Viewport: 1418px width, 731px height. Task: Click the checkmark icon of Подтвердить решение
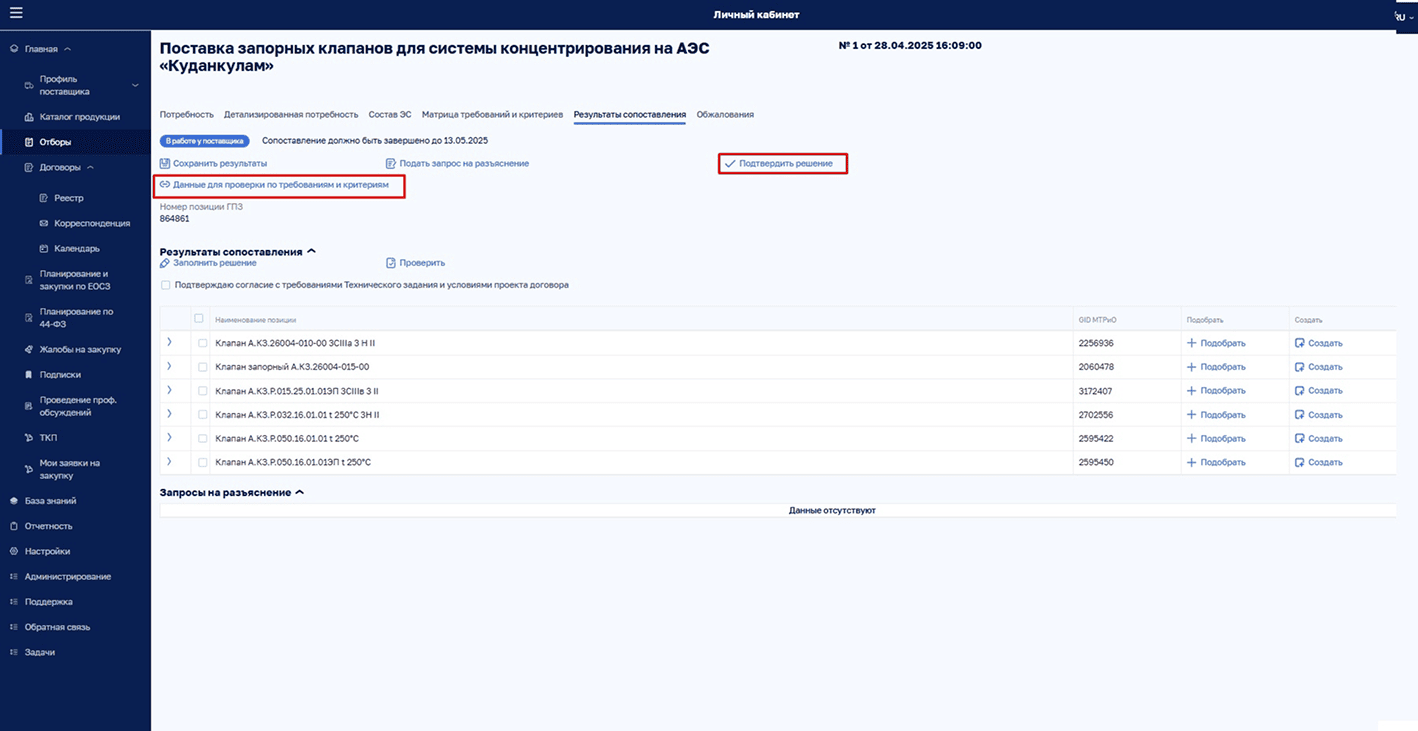pyautogui.click(x=730, y=163)
